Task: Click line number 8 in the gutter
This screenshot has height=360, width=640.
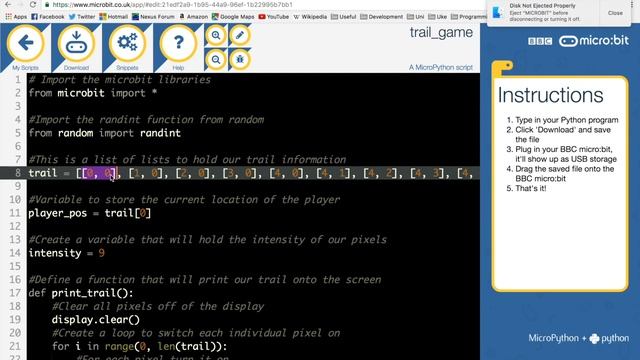Action: [x=18, y=173]
